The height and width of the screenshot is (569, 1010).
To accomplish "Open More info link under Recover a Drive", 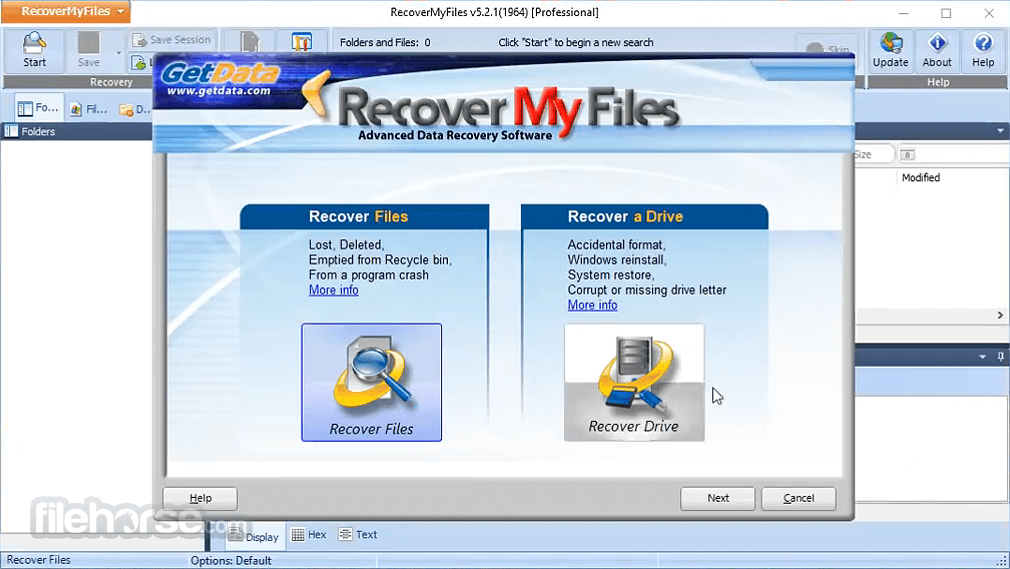I will pyautogui.click(x=593, y=305).
